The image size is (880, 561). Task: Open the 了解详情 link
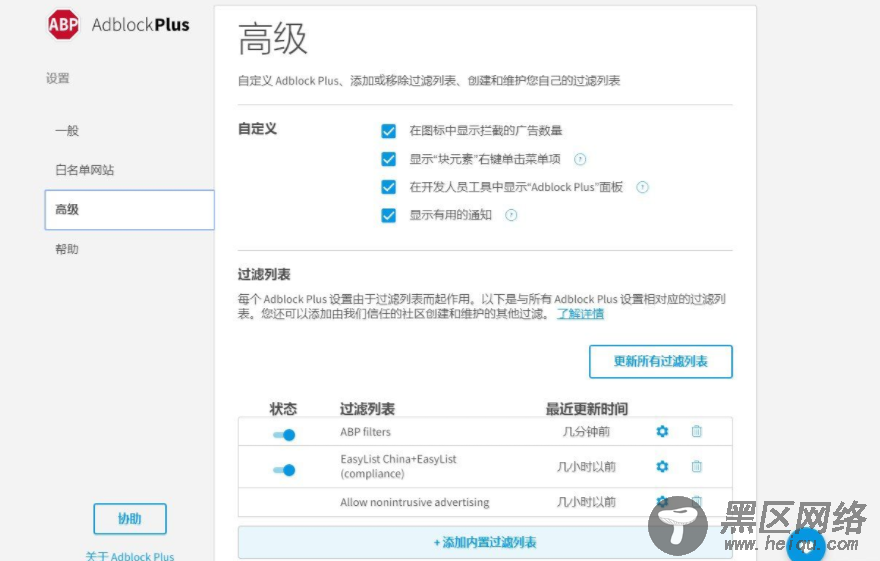coord(580,314)
